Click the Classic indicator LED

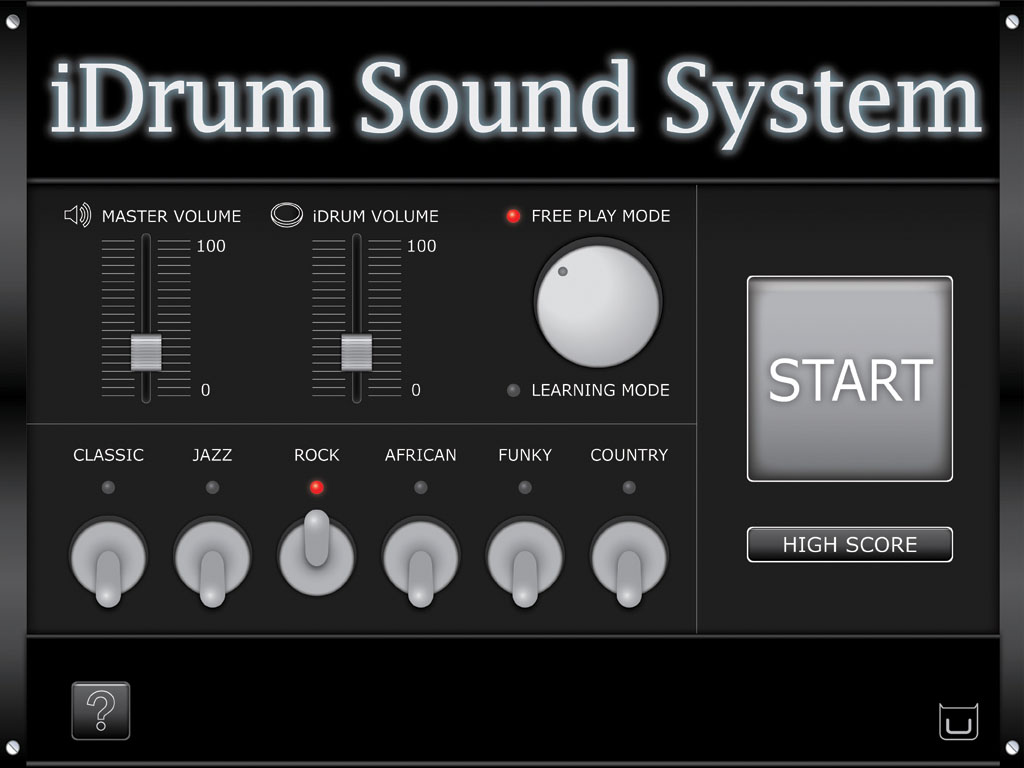[x=108, y=488]
